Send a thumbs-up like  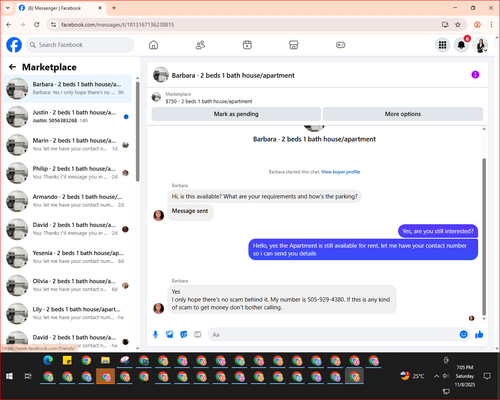479,334
